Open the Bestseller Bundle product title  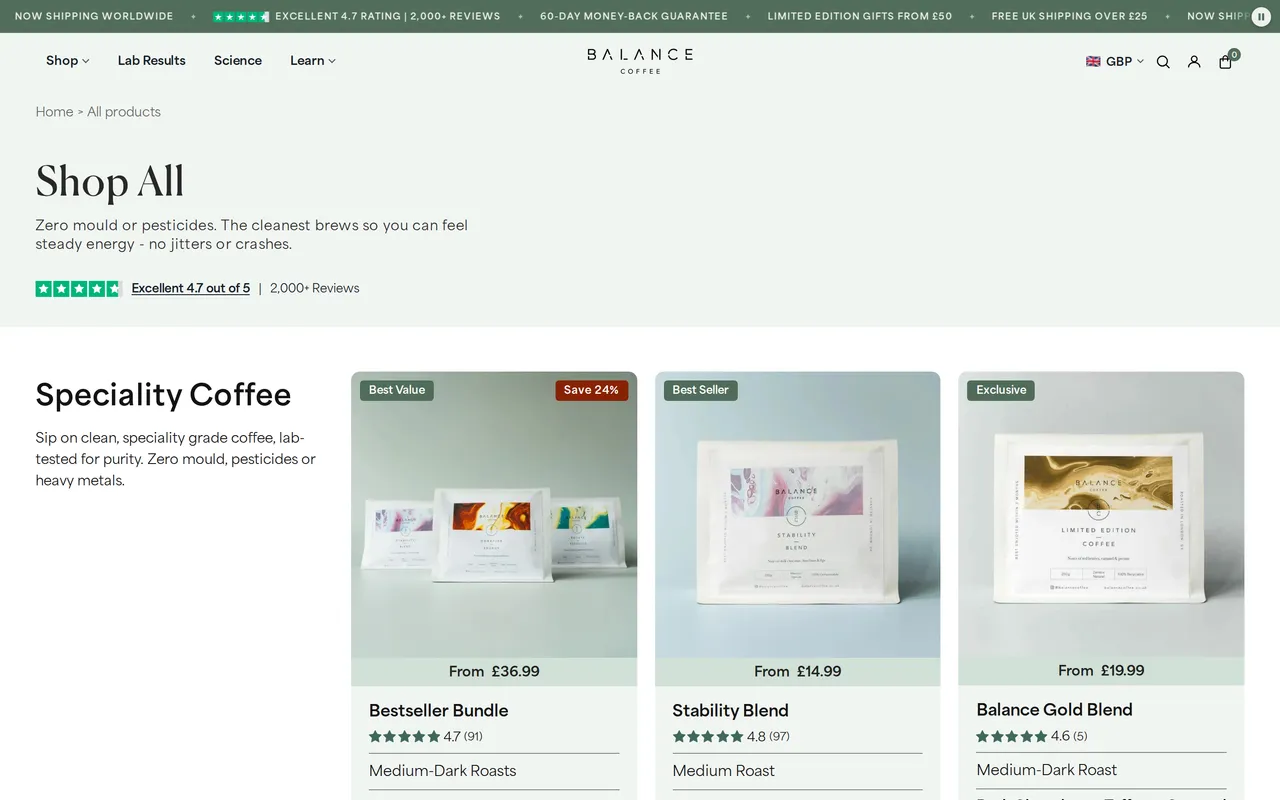(x=439, y=710)
